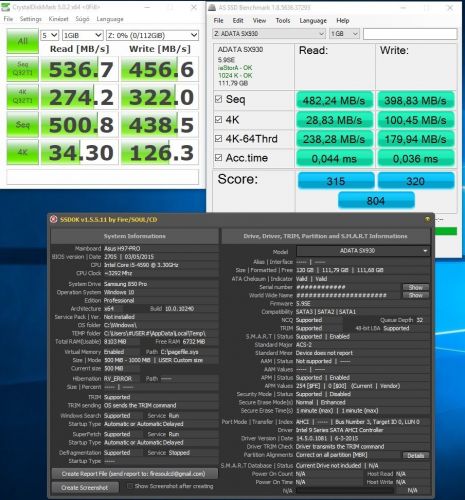The height and width of the screenshot is (500, 465).
Task: Open AS SSD Benchmark Language menu
Action: 313,21
